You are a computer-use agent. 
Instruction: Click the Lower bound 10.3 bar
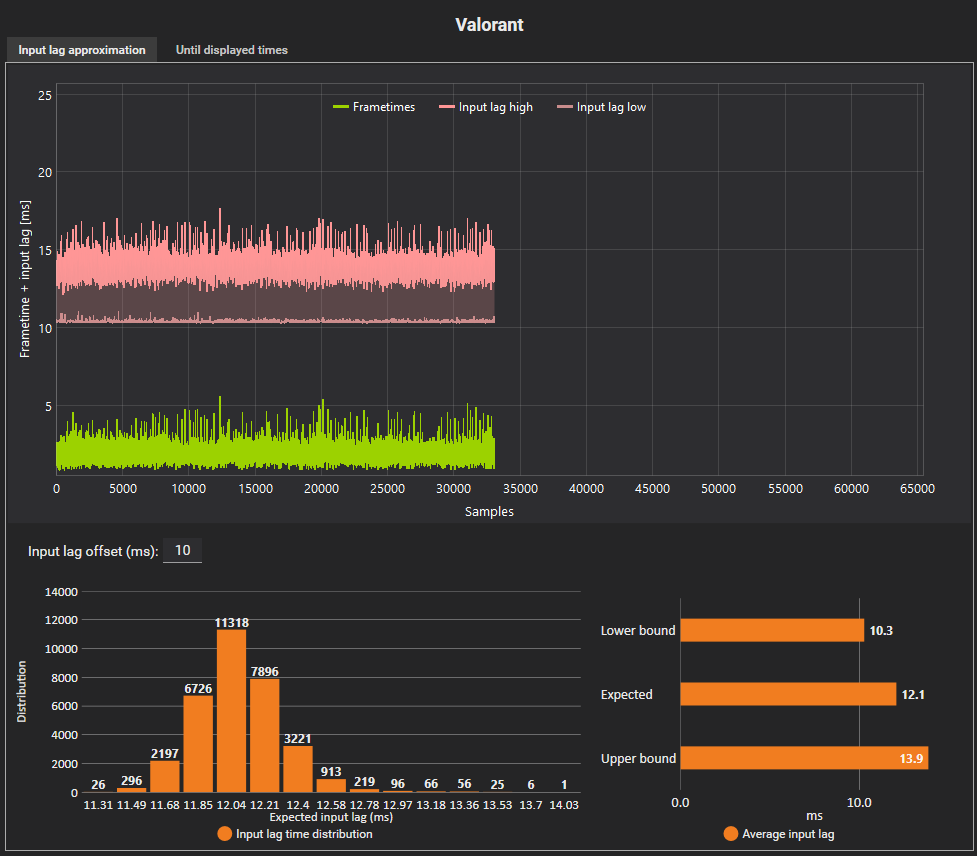771,630
